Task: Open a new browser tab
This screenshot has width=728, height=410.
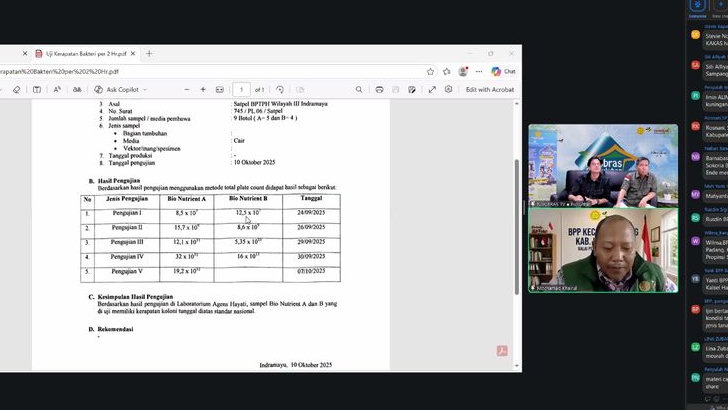Action: coord(149,54)
